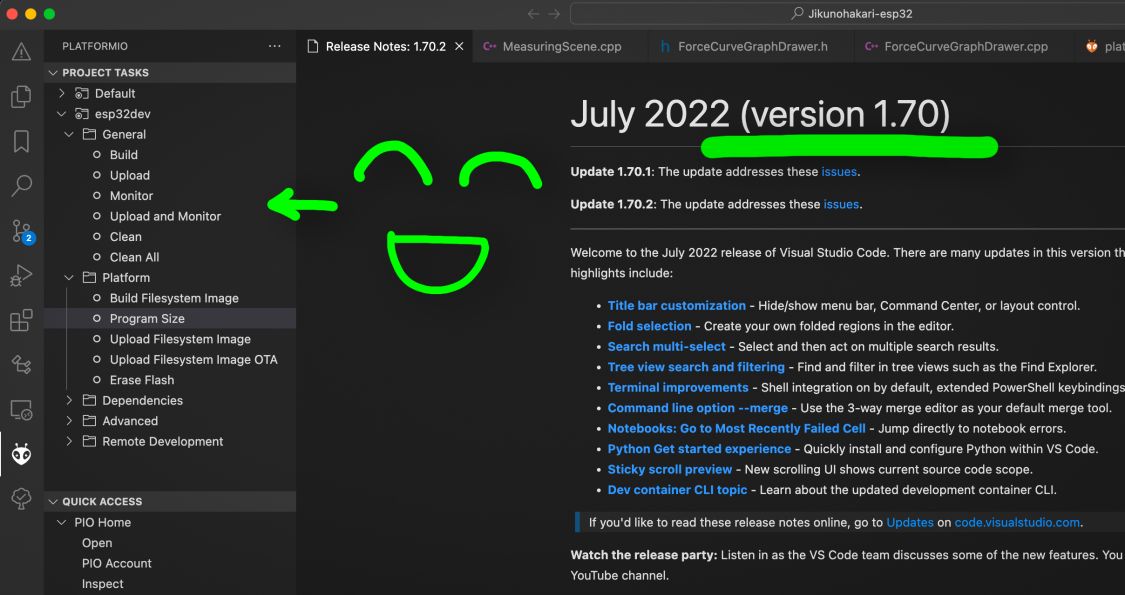Screen dimensions: 1125x595
Task: Open the Dev container CLI topic link
Action: coord(677,490)
